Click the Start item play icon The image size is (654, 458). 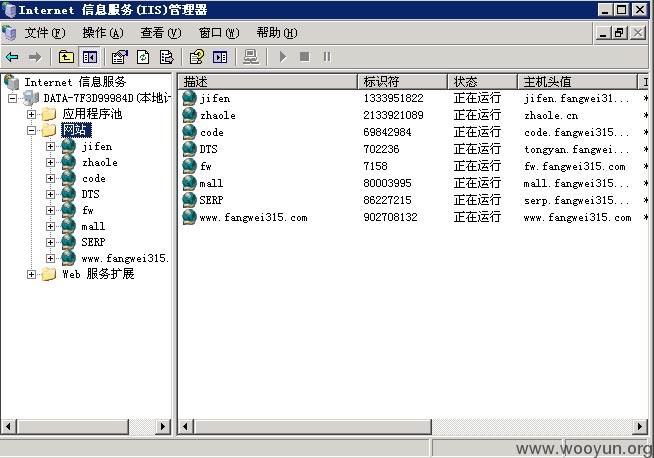283,57
